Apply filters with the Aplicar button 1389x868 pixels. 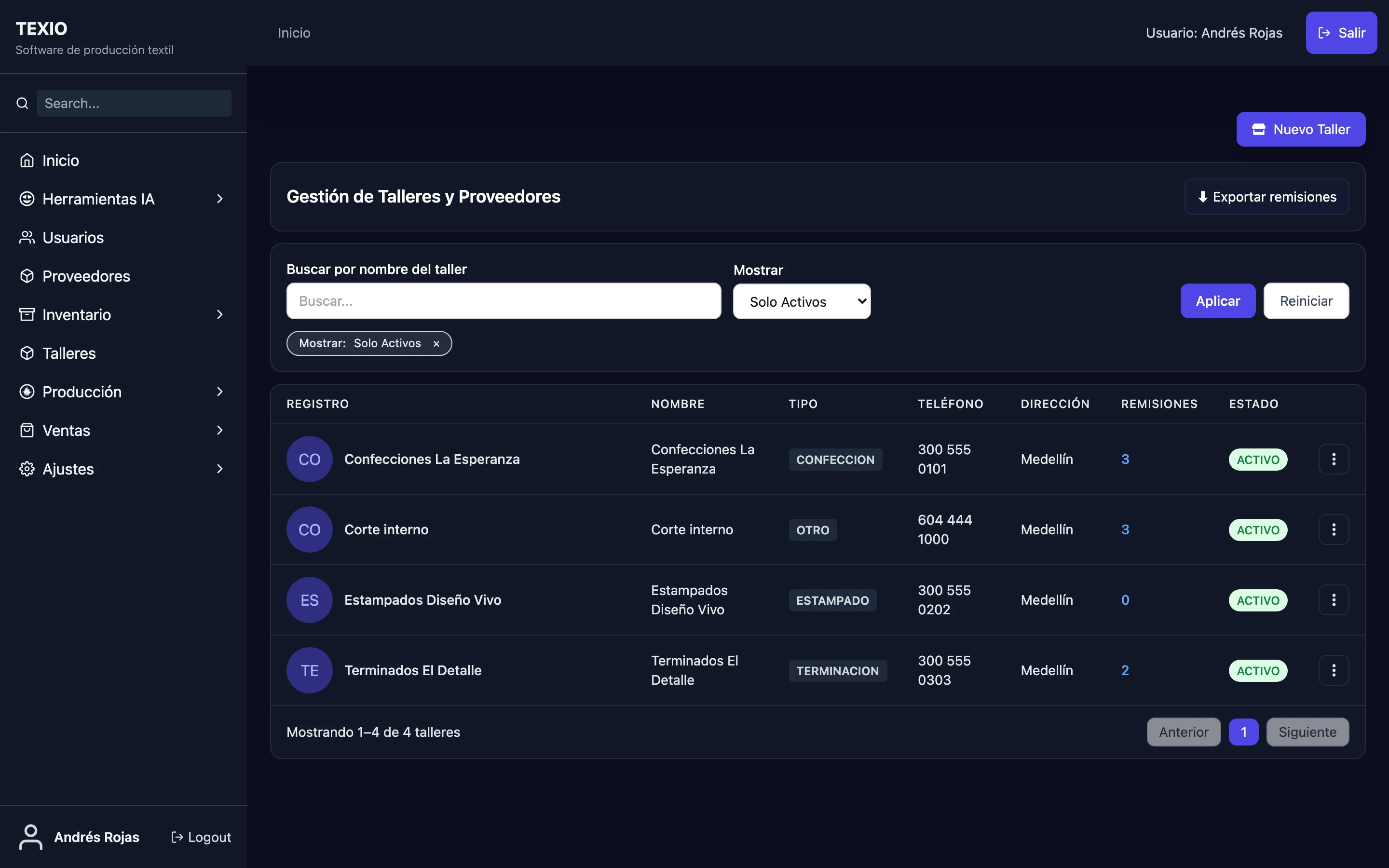click(1218, 301)
